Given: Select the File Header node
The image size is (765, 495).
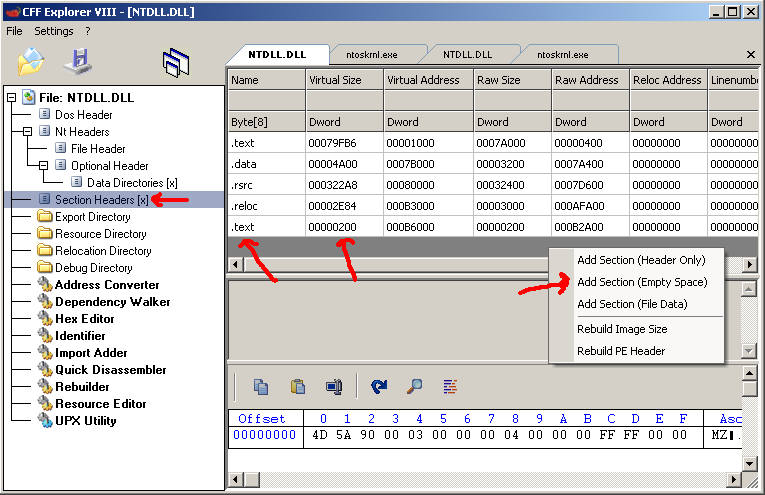Looking at the screenshot, I should (98, 149).
